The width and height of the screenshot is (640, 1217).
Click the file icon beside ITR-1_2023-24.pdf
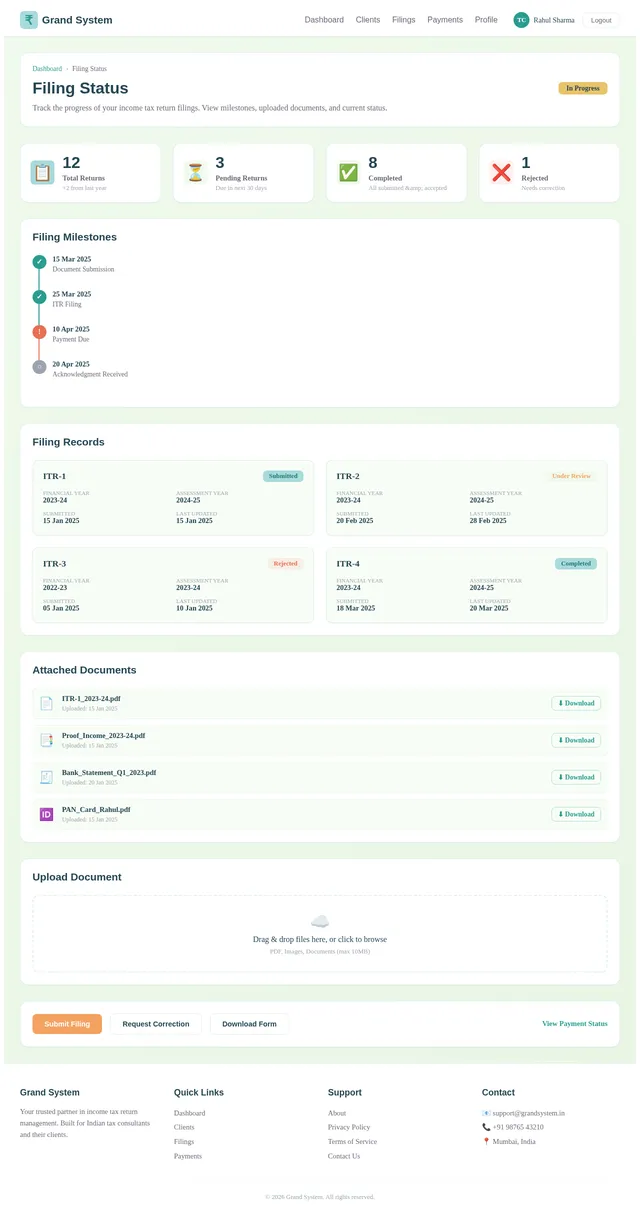[46, 703]
